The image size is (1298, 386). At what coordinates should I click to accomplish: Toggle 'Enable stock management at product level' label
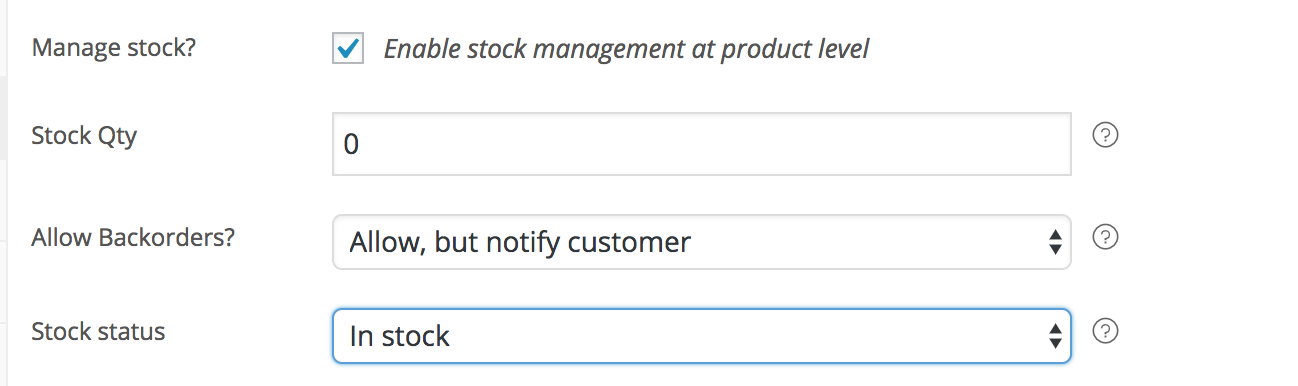click(x=626, y=48)
